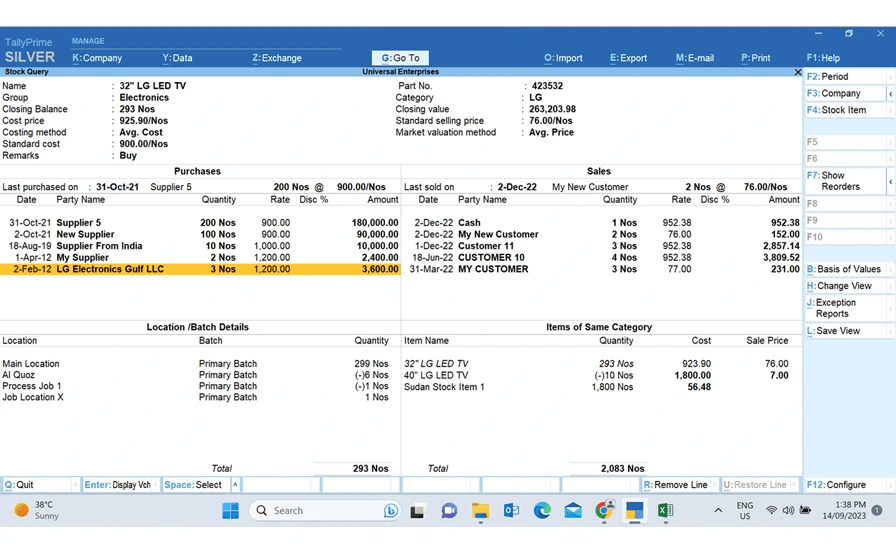Launch Microsoft Edge from the taskbar

tap(542, 510)
